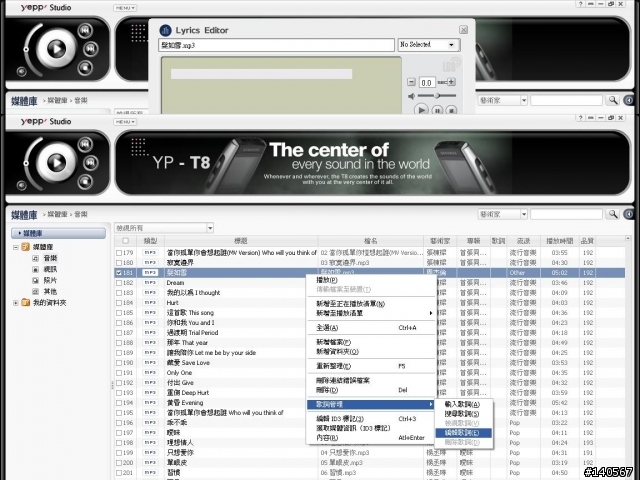Select 照片 photo node in library tree
Screen dimensions: 640x480
pos(50,280)
